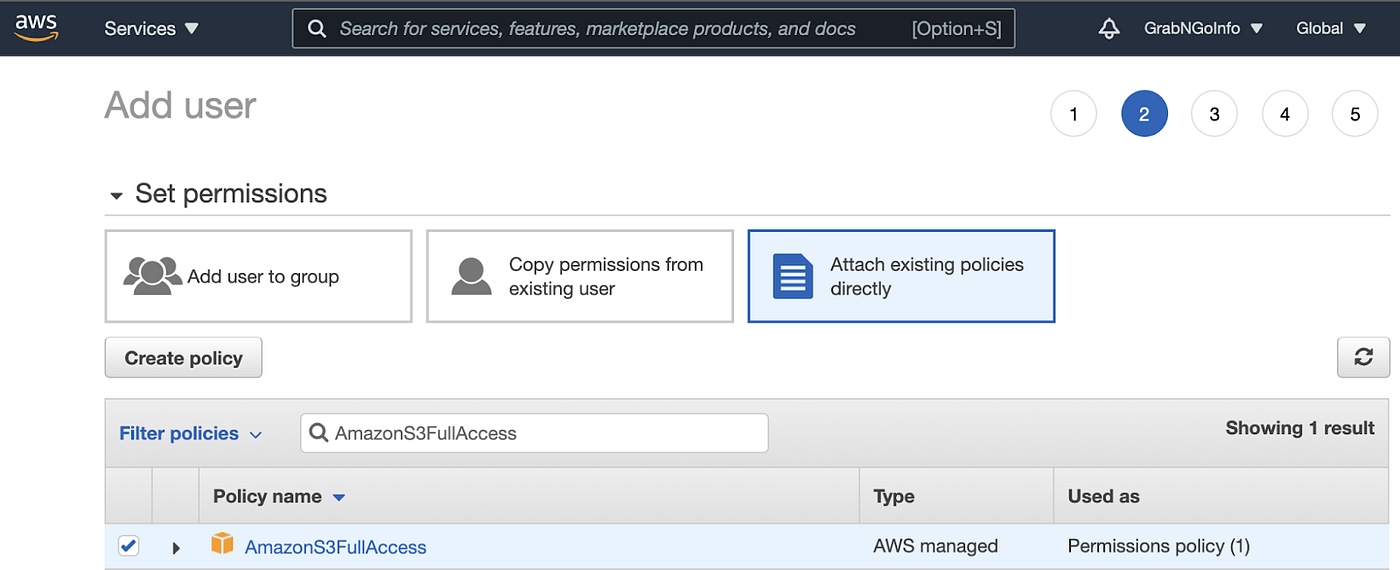Click the Attach existing policies document icon
The image size is (1400, 570).
coord(793,276)
